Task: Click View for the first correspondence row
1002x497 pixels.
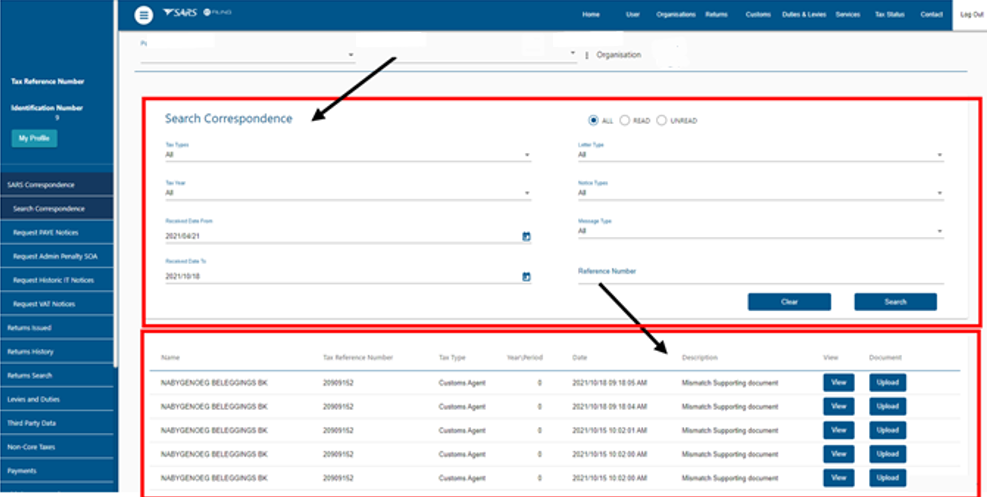Action: tap(838, 382)
